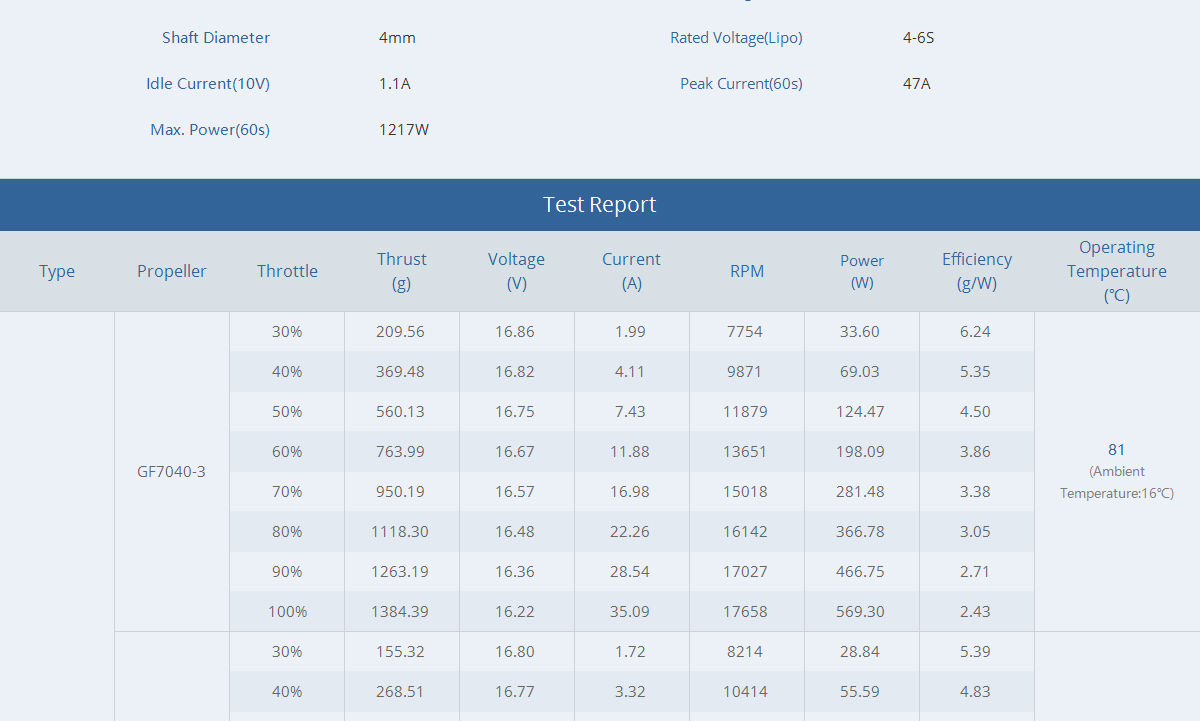The width and height of the screenshot is (1200, 721).
Task: Click 40% throttle in the 369.48 thrust row
Action: point(287,371)
